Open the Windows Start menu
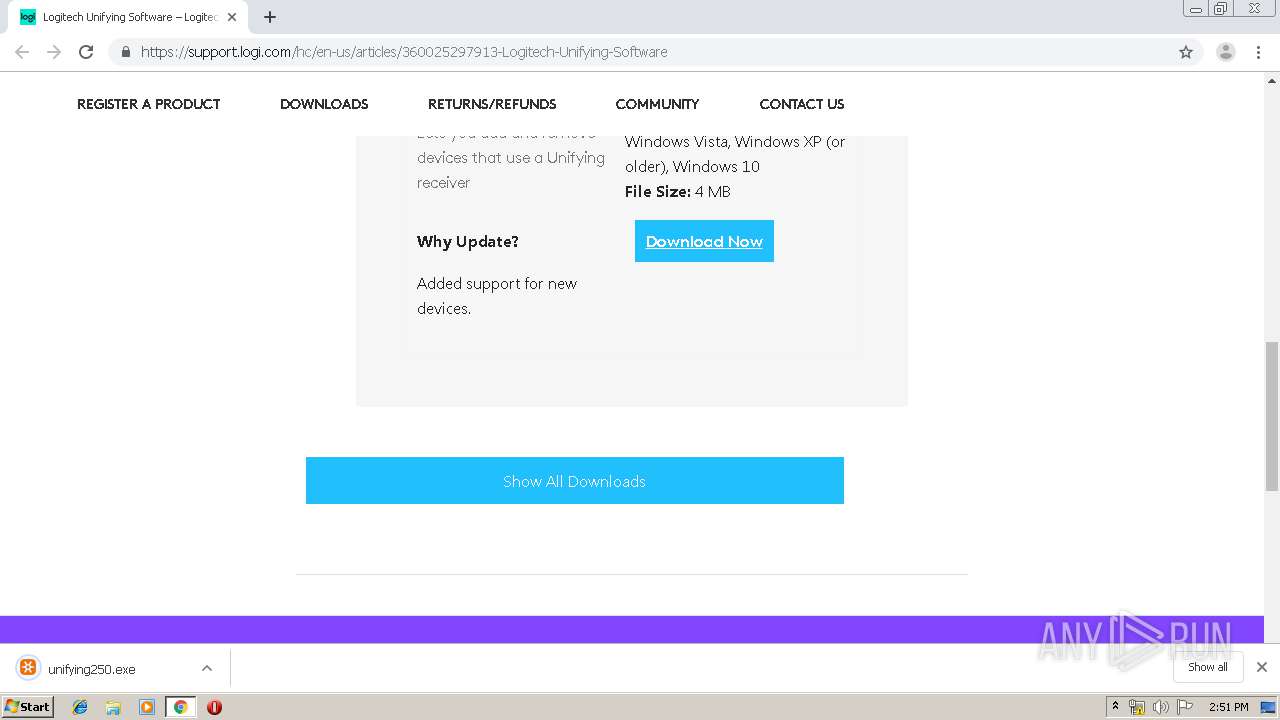 (28, 706)
